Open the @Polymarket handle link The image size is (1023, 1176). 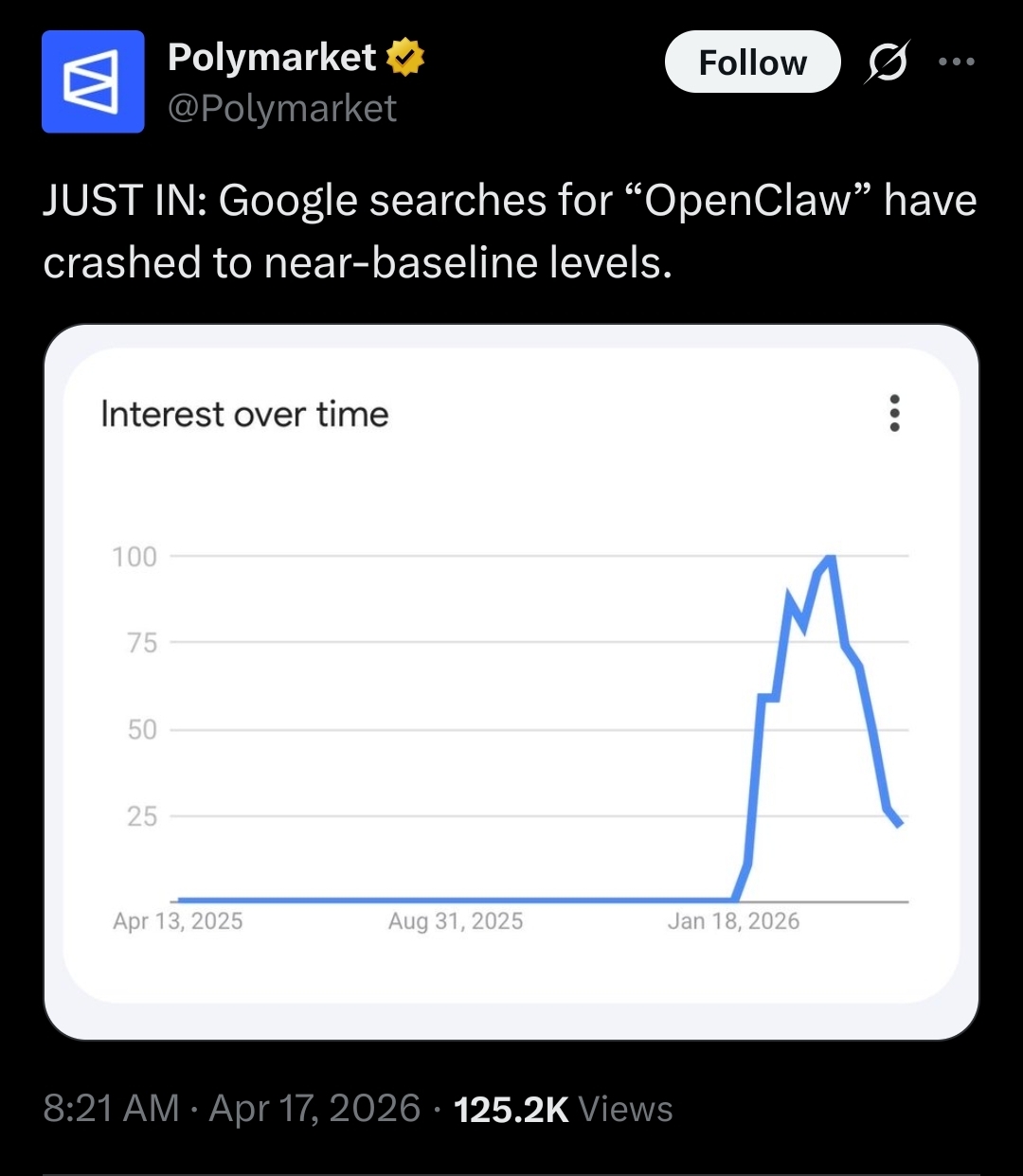[282, 109]
